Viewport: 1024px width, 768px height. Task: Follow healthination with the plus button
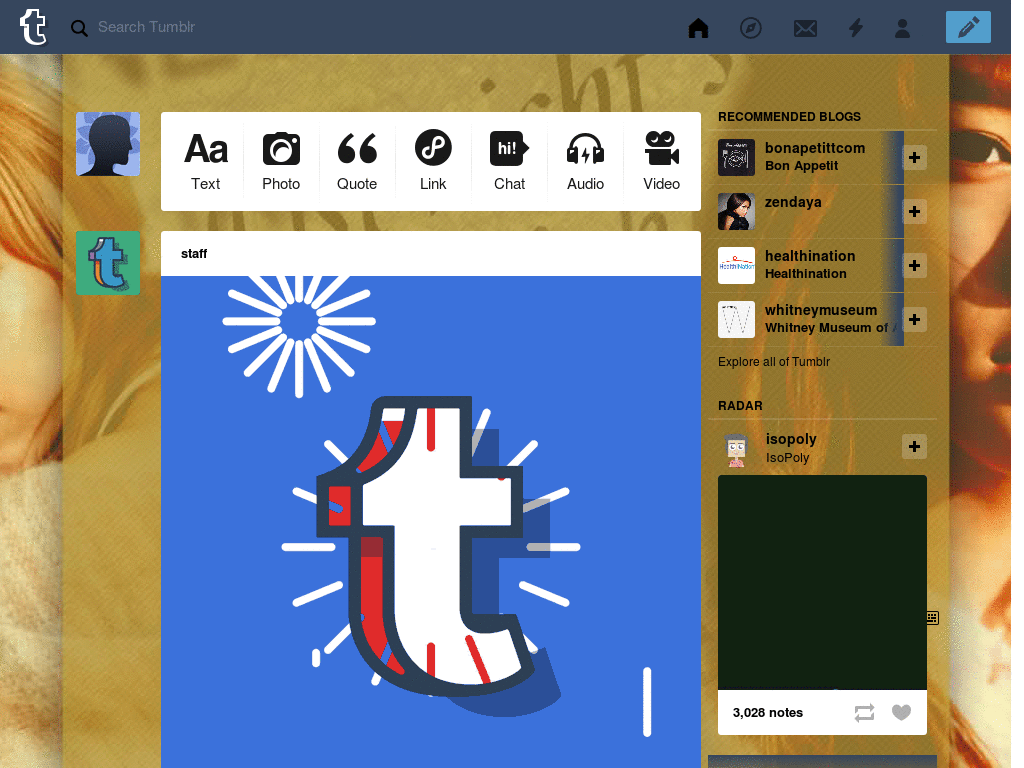coord(914,266)
